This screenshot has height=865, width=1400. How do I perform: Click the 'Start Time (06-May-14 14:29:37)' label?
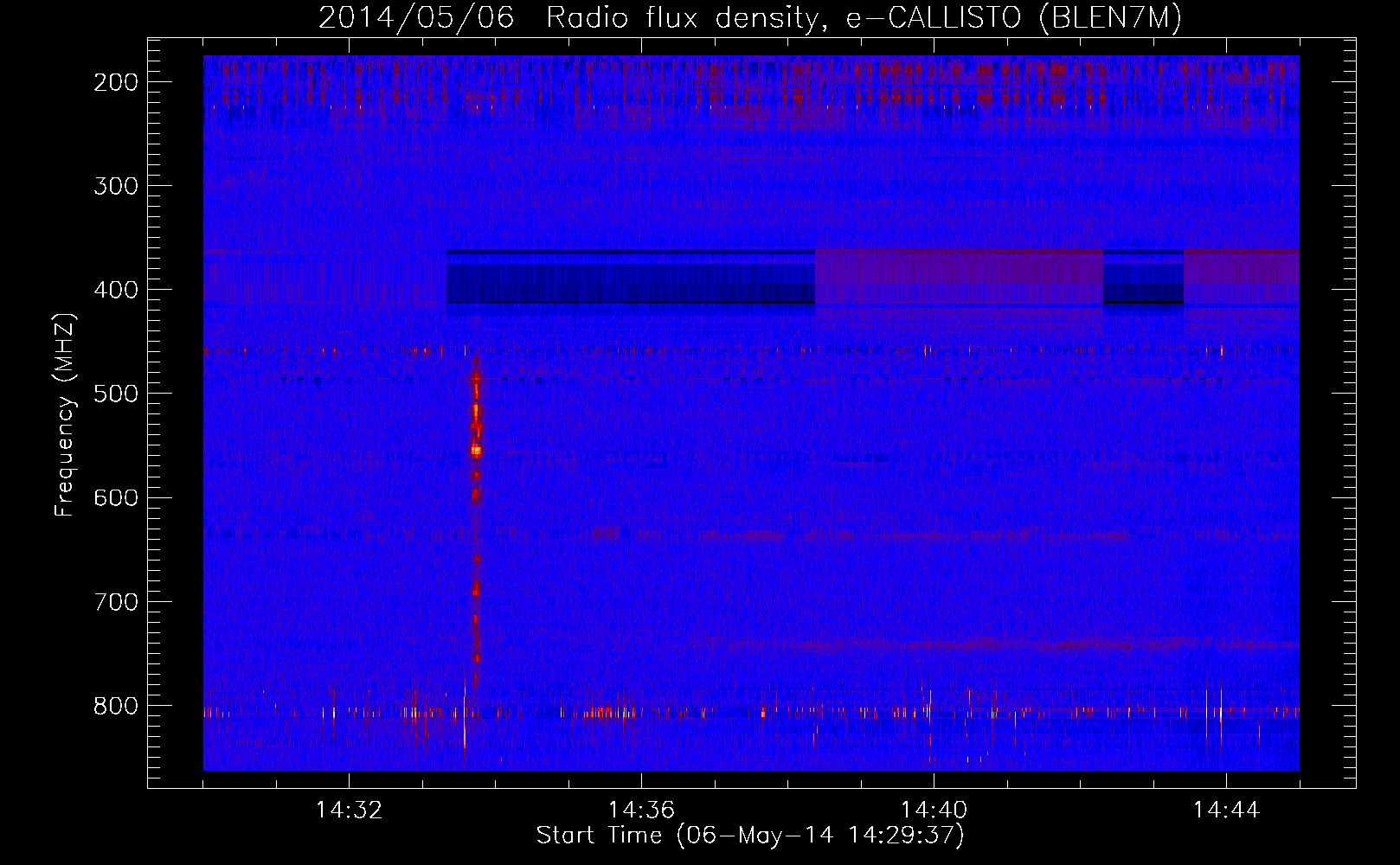tap(749, 836)
